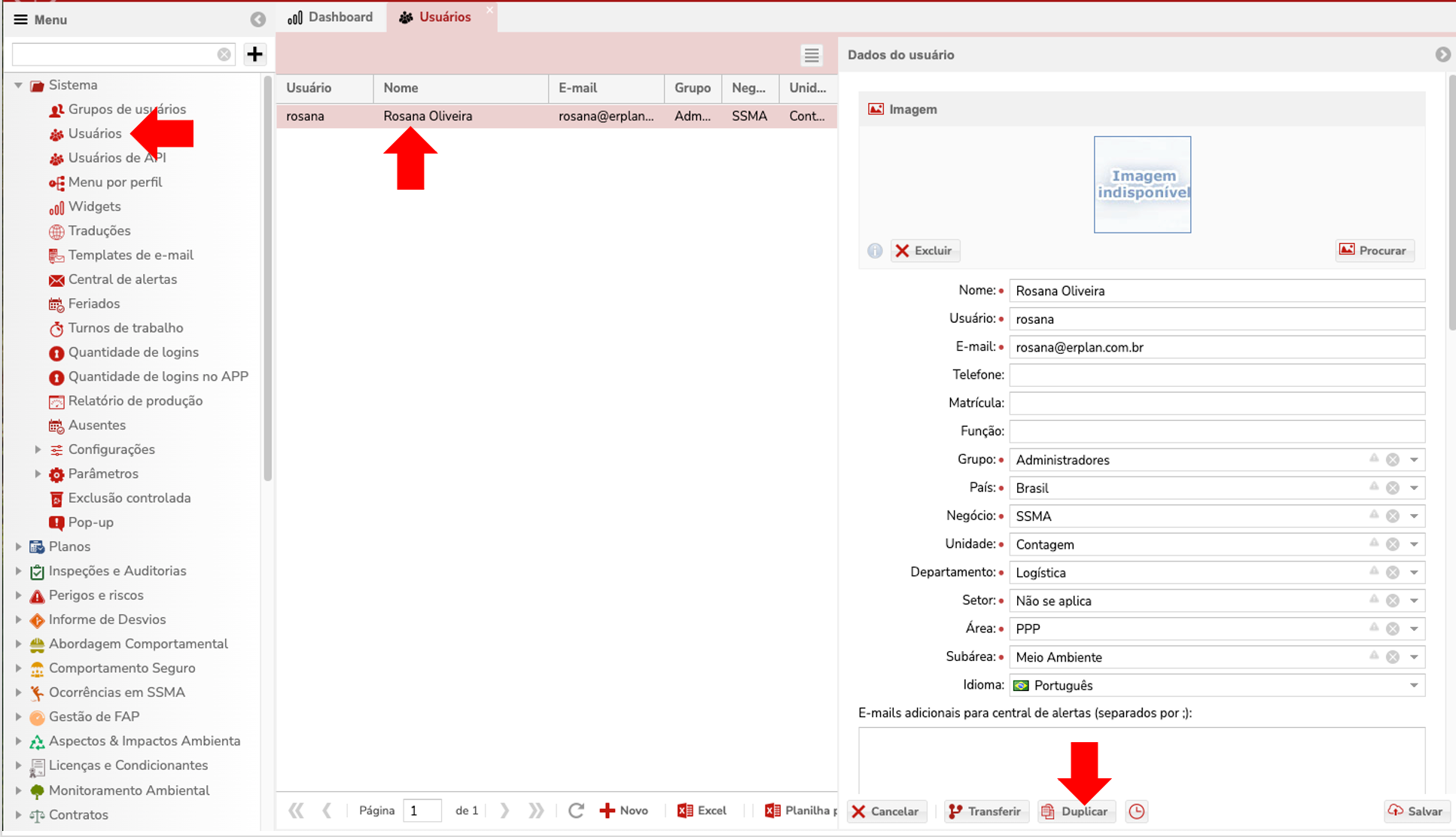Click the info icon beside Excluir

tap(874, 251)
